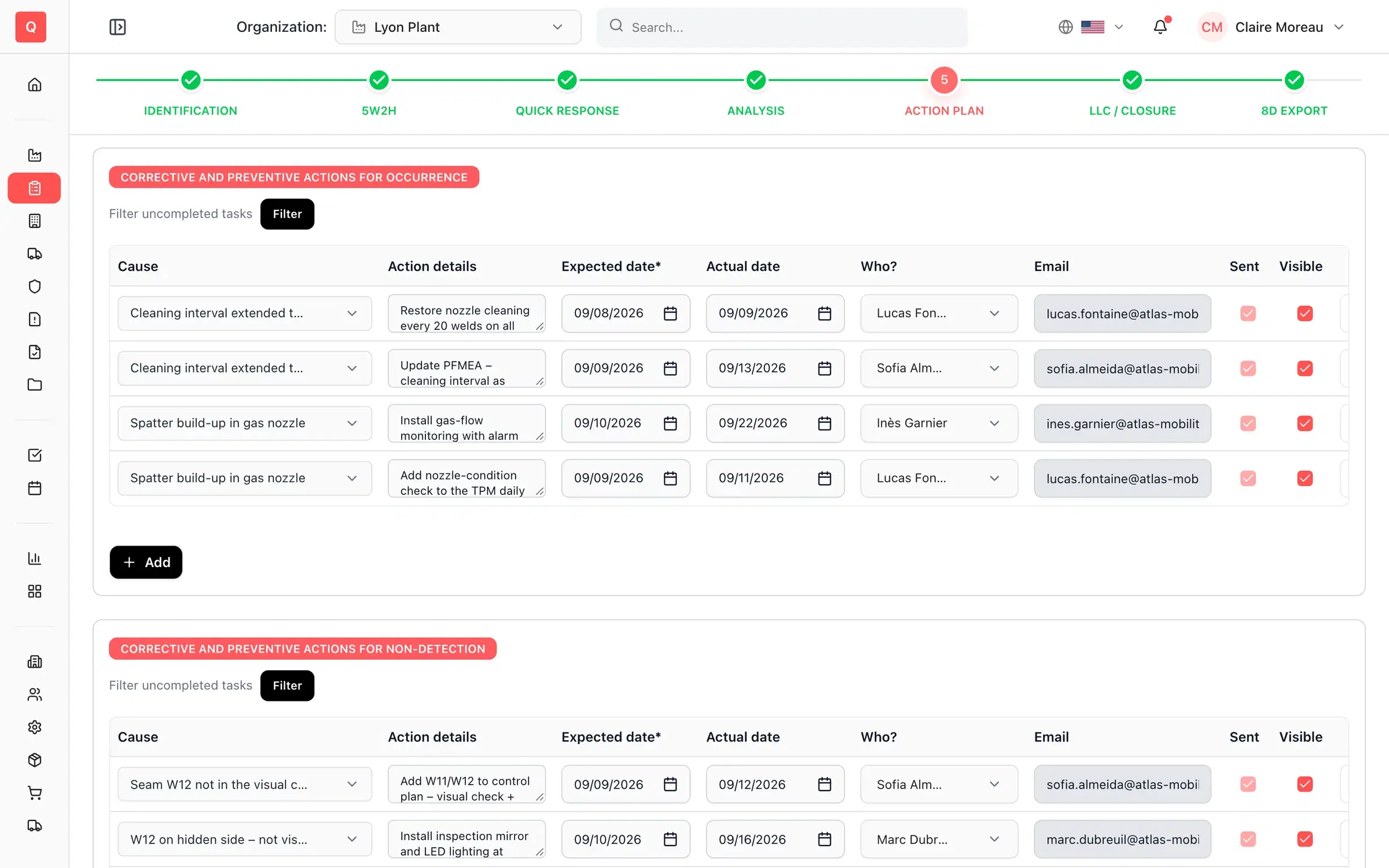Click Filter button in Occurrence section
Screen dimensions: 1389x868
pyautogui.click(x=287, y=214)
